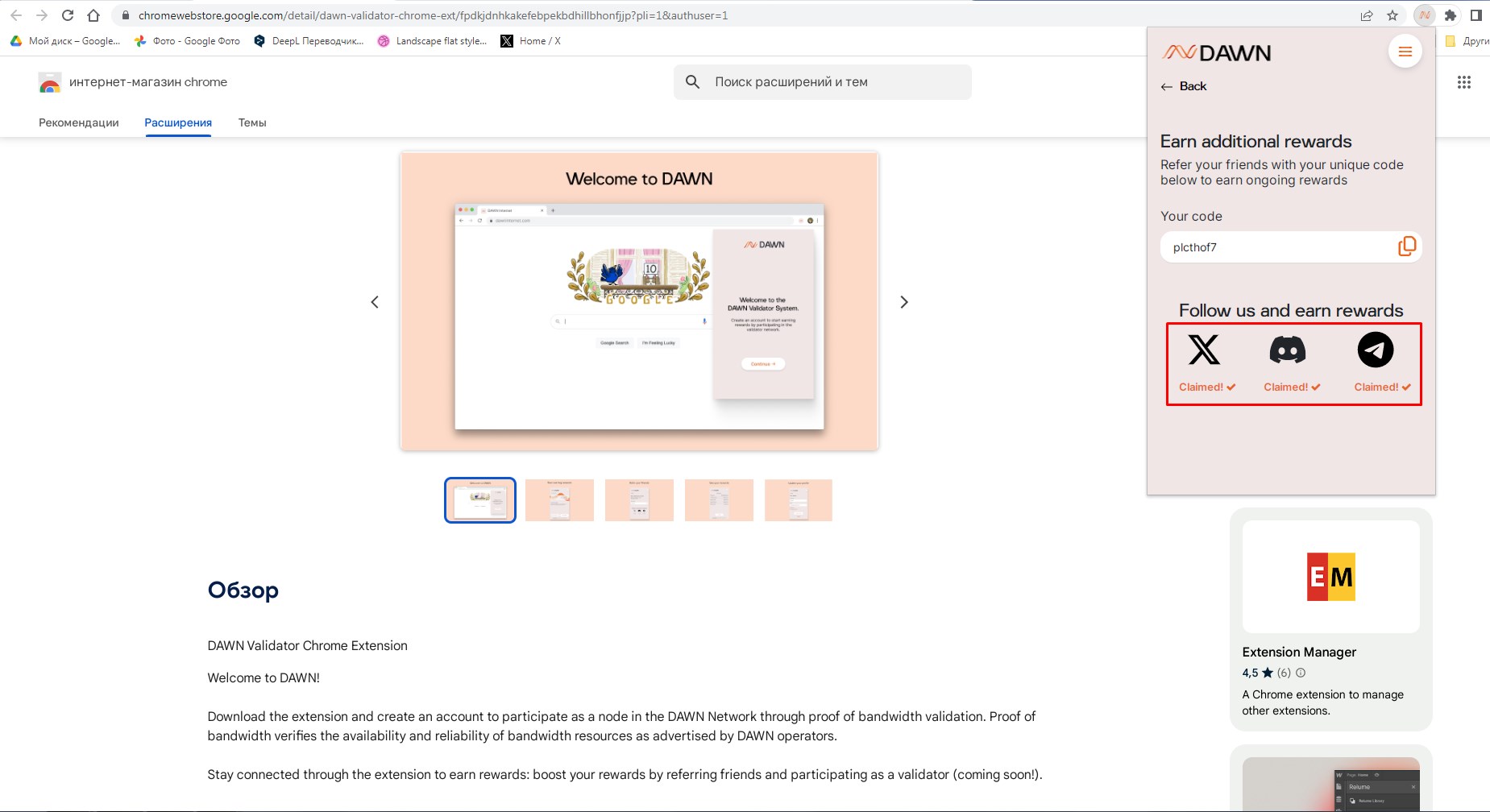Select the fifth screenshot thumbnail
This screenshot has width=1490, height=812.
(x=799, y=500)
